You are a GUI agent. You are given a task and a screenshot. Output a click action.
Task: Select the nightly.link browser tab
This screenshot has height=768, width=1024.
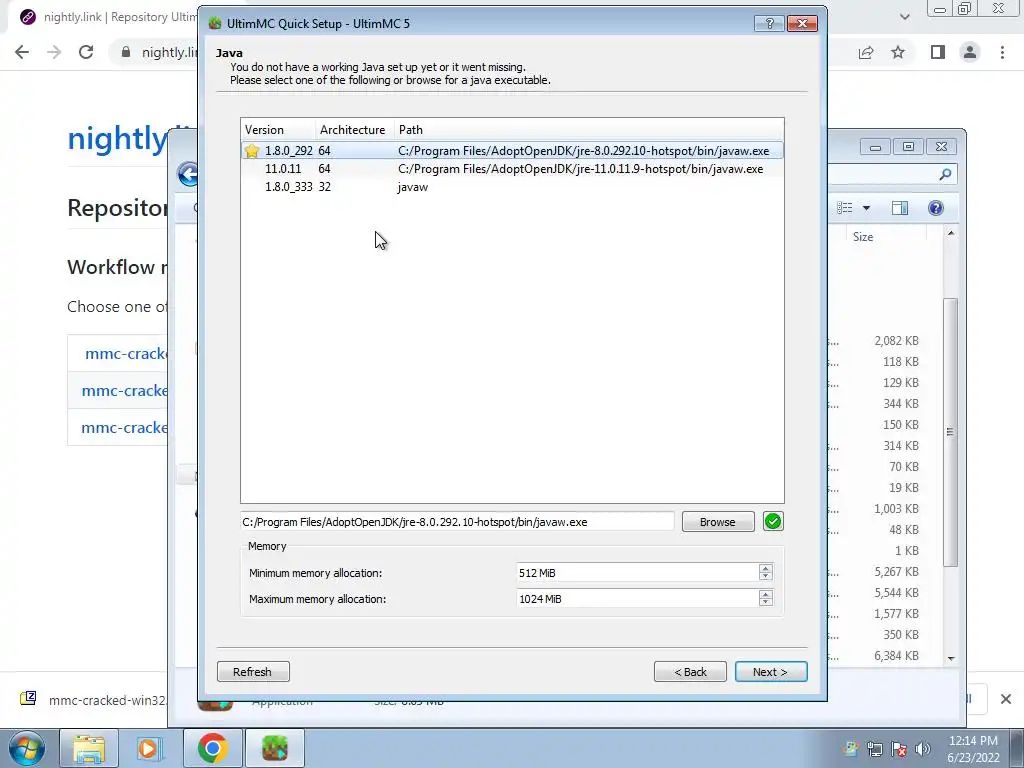click(108, 17)
